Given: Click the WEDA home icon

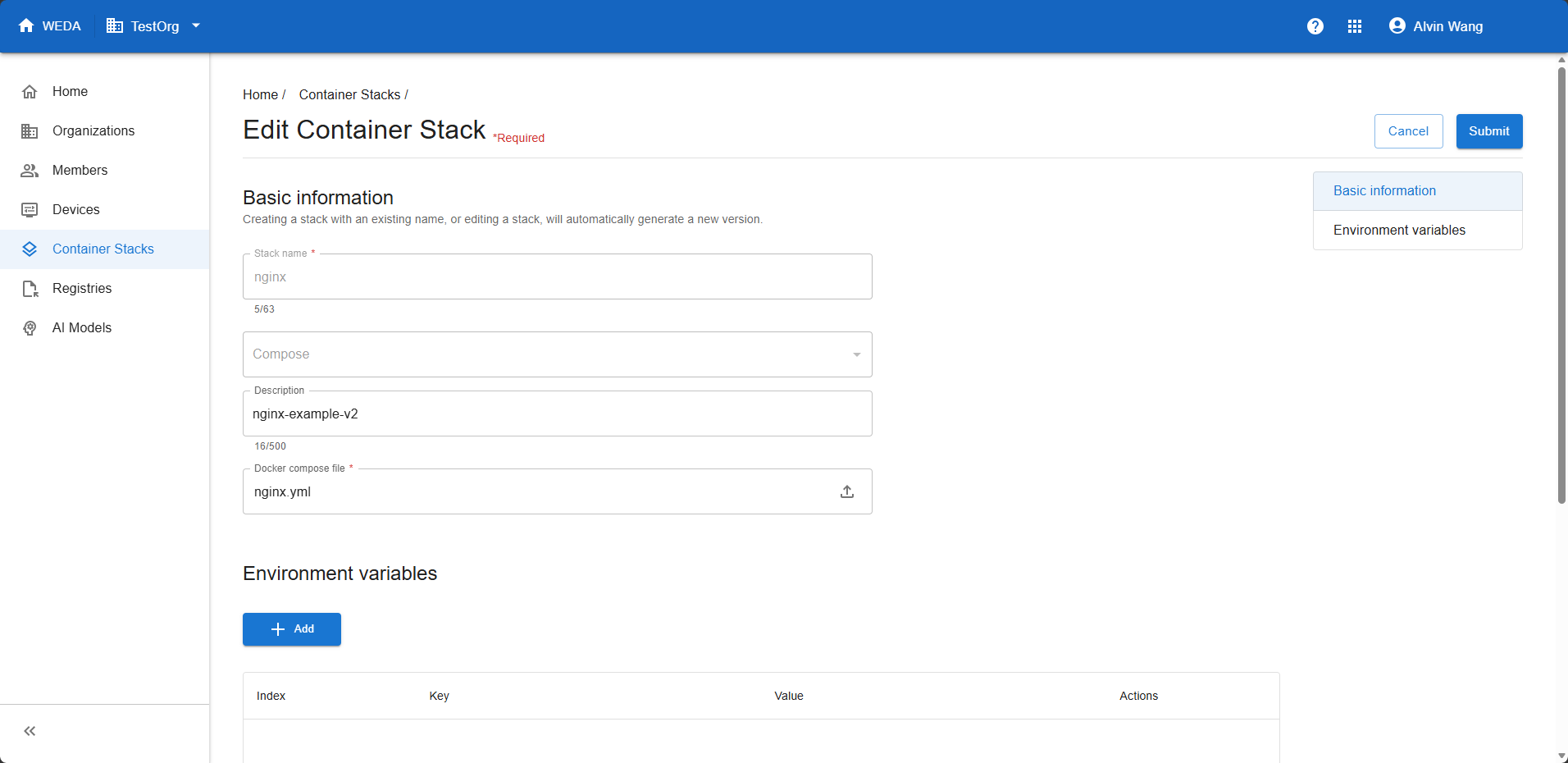Looking at the screenshot, I should 26,25.
